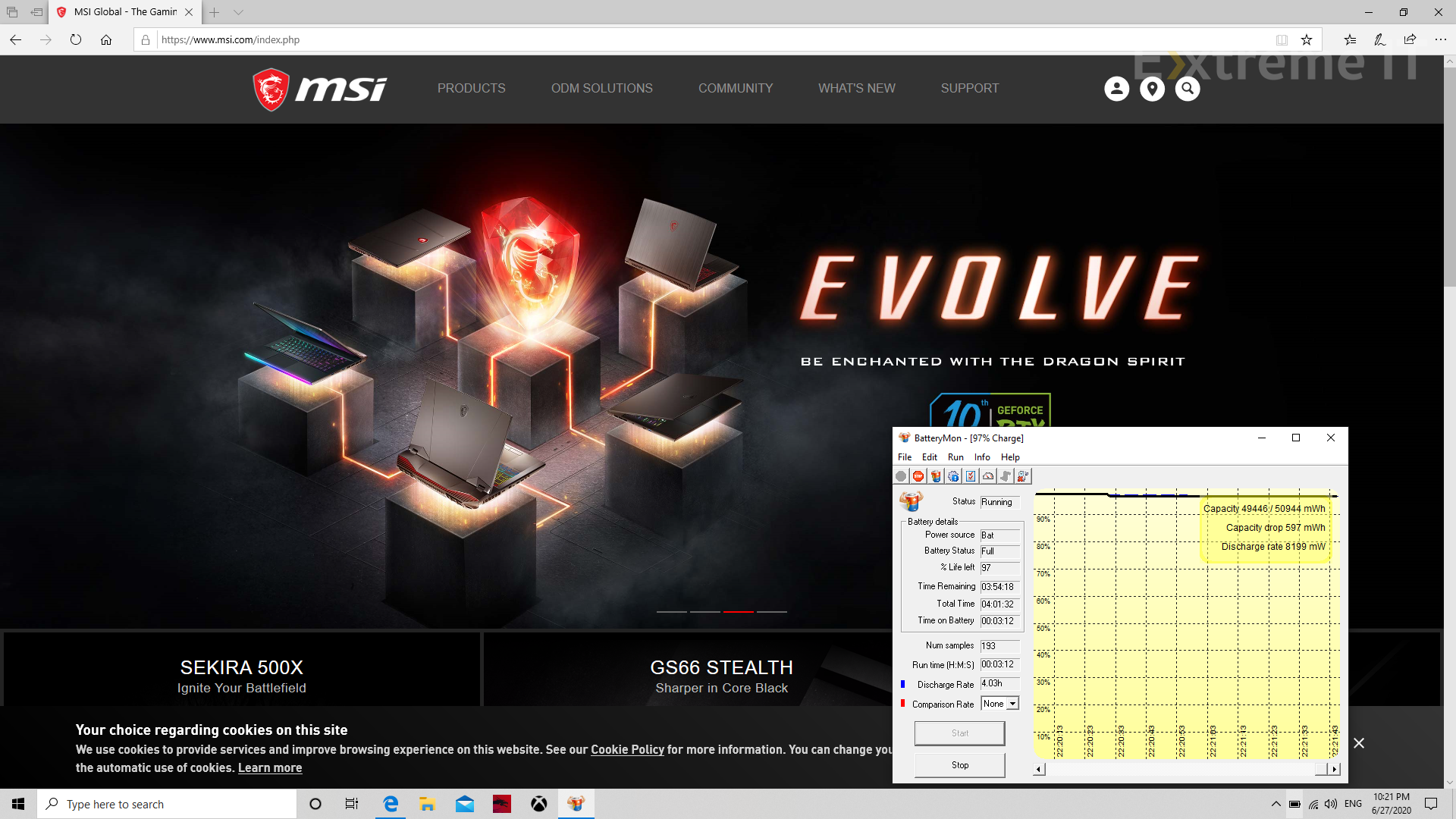The height and width of the screenshot is (819, 1456).
Task: Click the Stop button in BatteryMon
Action: pos(960,765)
